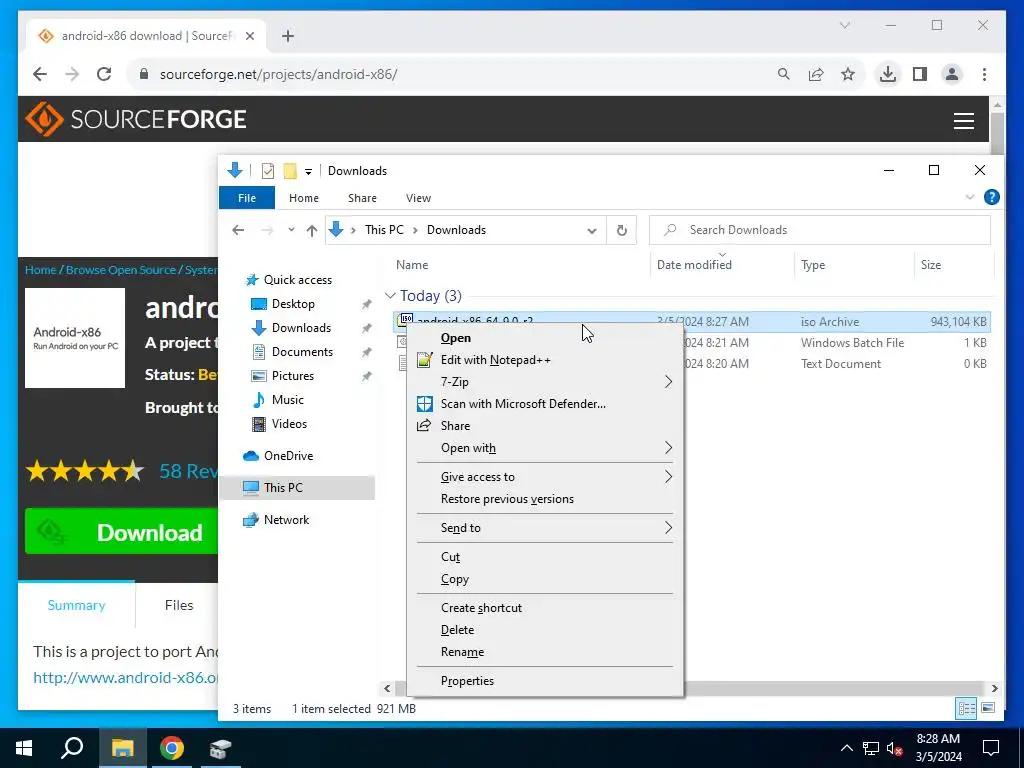The image size is (1024, 768).
Task: Choose Scan with Microsoft Defender
Action: (545, 404)
